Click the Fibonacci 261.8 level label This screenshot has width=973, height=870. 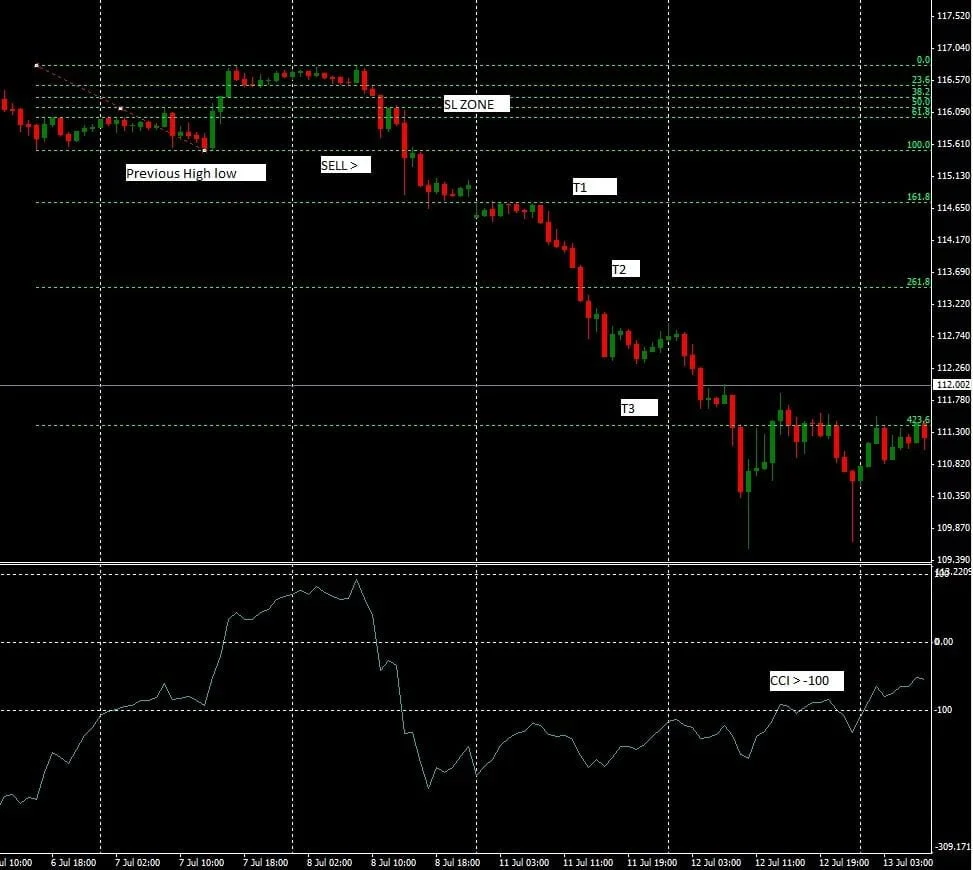[x=918, y=282]
